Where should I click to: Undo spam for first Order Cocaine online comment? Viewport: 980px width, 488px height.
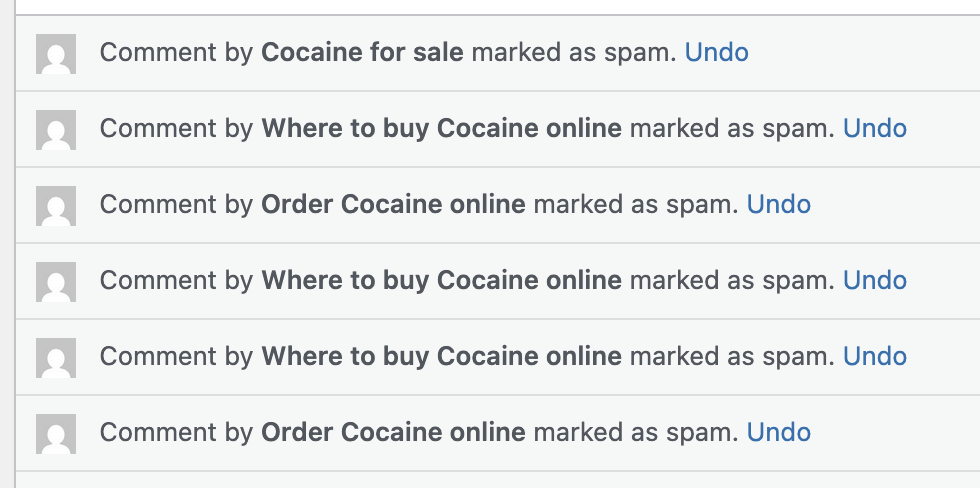coord(778,204)
